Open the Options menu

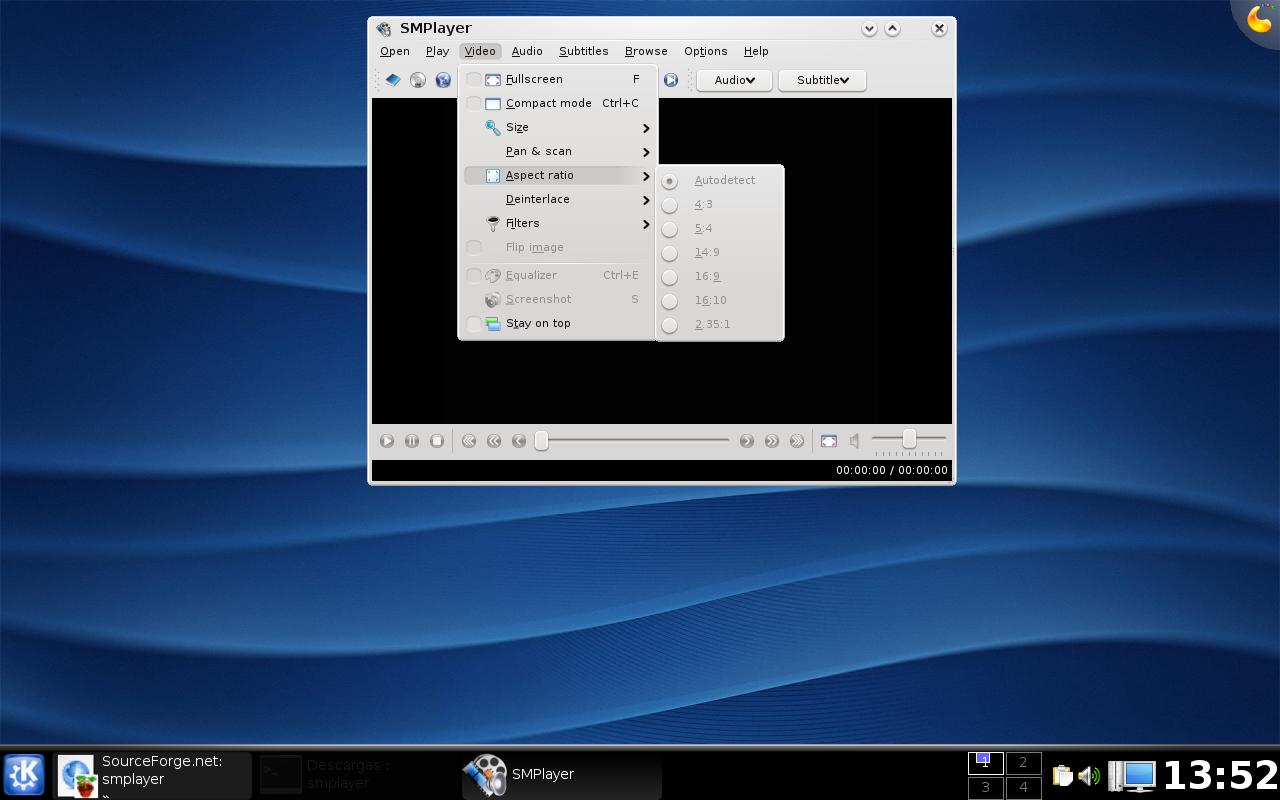pyautogui.click(x=706, y=51)
